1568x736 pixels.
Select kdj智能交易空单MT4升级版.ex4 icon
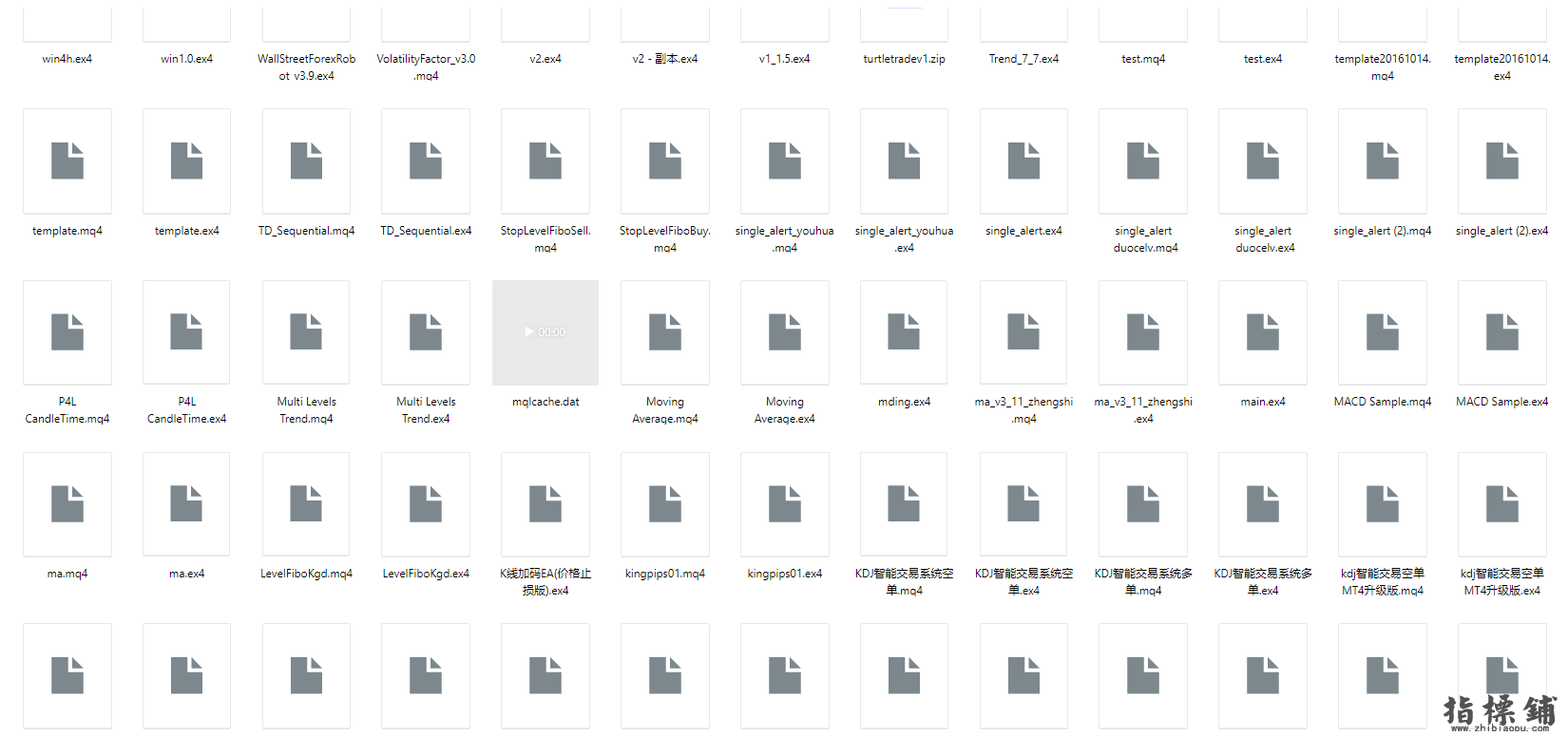1502,504
